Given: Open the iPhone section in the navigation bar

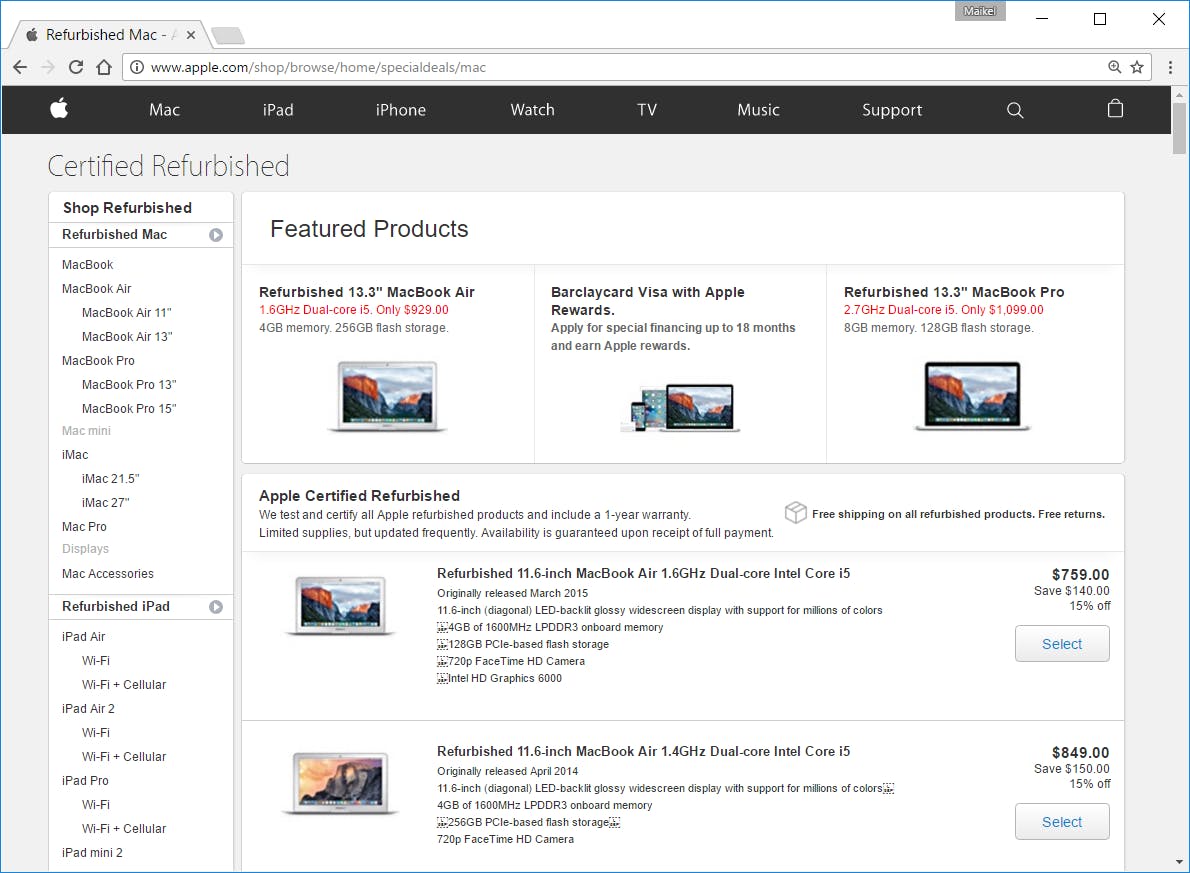Looking at the screenshot, I should click(400, 110).
